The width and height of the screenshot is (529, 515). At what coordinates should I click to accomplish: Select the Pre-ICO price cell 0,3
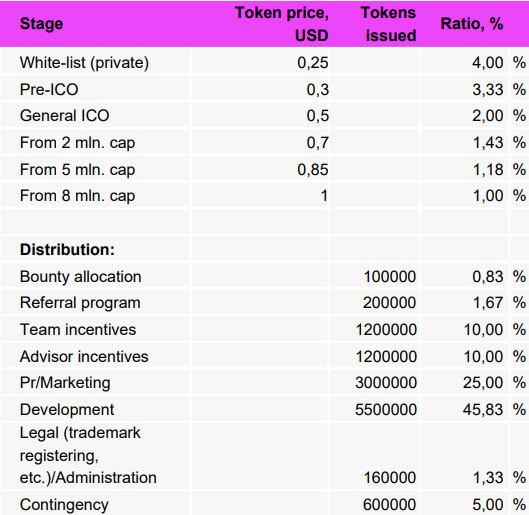317,90
